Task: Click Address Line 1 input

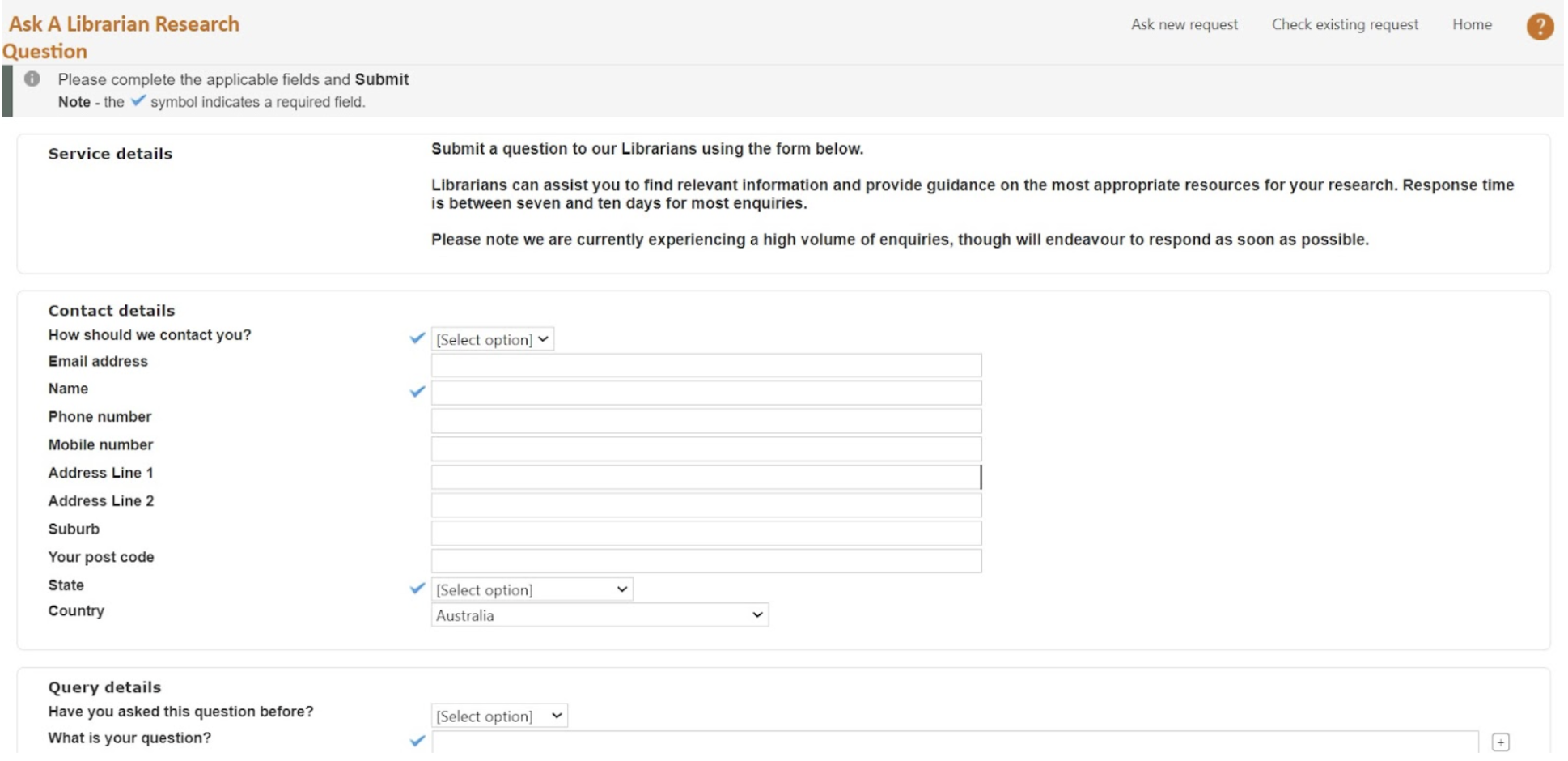Action: (x=706, y=477)
